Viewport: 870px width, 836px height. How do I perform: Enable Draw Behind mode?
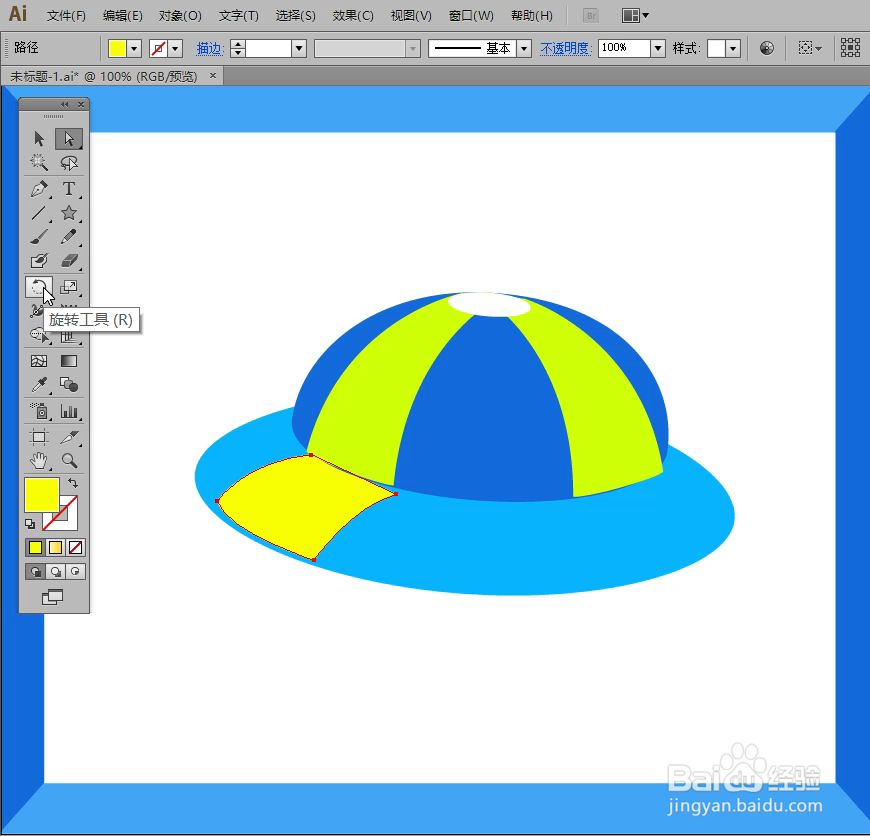pos(55,571)
